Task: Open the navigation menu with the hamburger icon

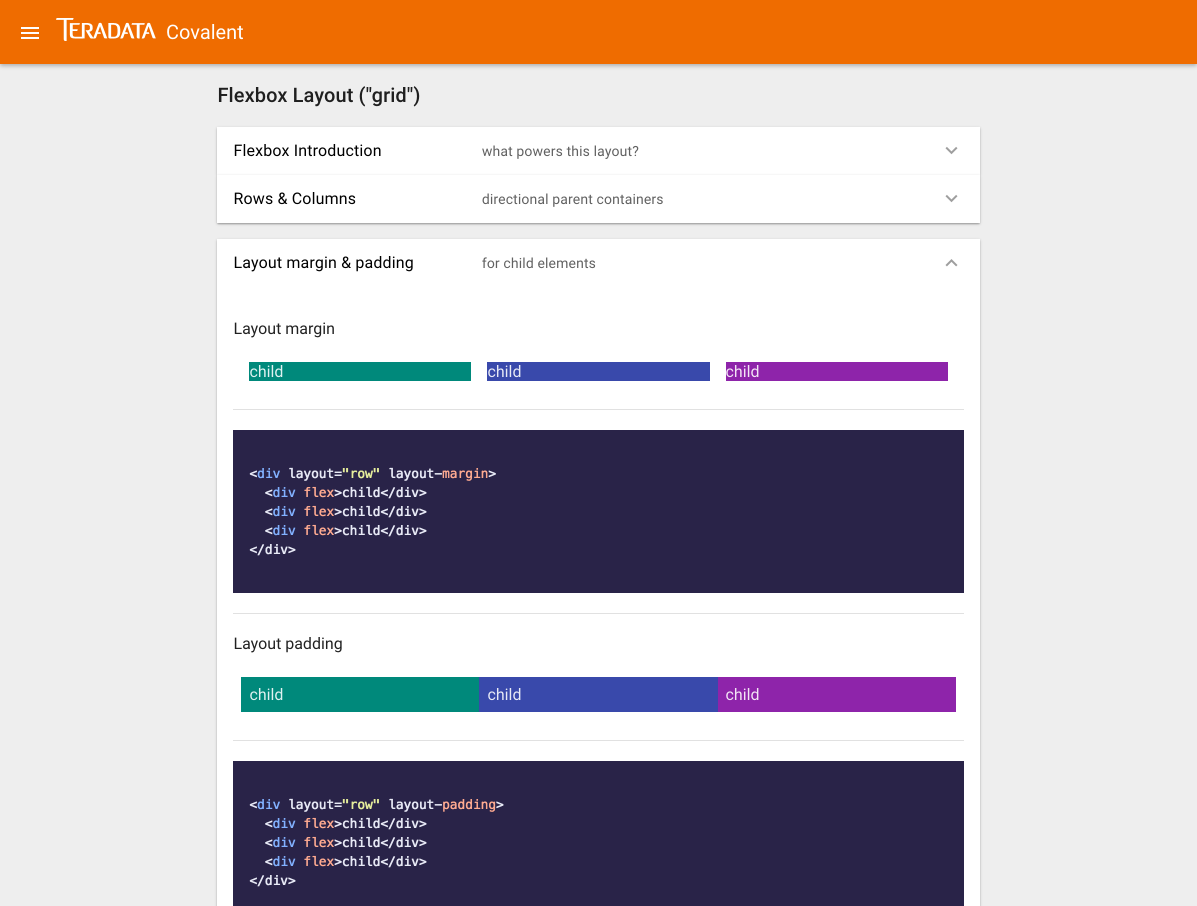Action: point(29,32)
